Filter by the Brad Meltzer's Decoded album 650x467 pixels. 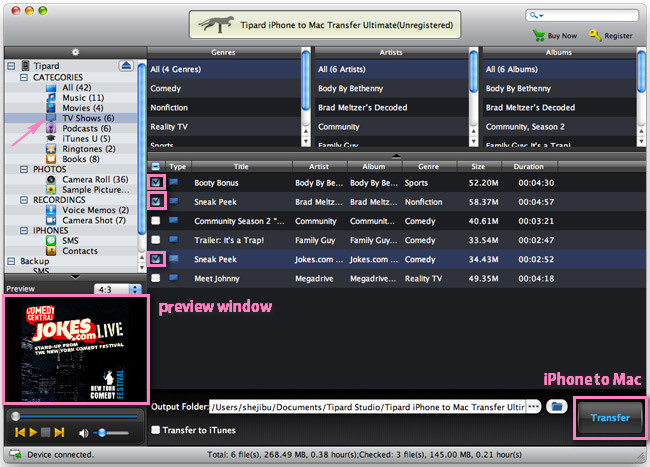coord(559,107)
